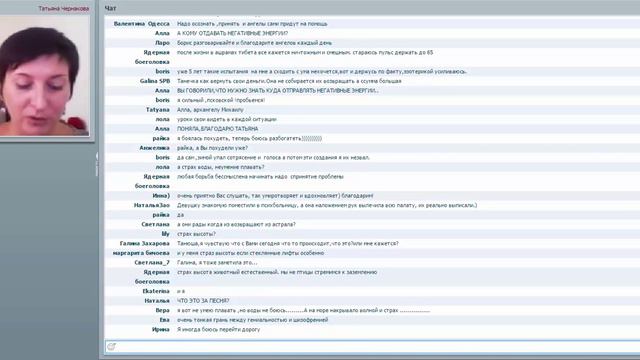Click Наталья's message 'ЧТО ЭТО ЗА ПЕСНЯ?'
Screen dimensions: 640x360
tap(203, 300)
